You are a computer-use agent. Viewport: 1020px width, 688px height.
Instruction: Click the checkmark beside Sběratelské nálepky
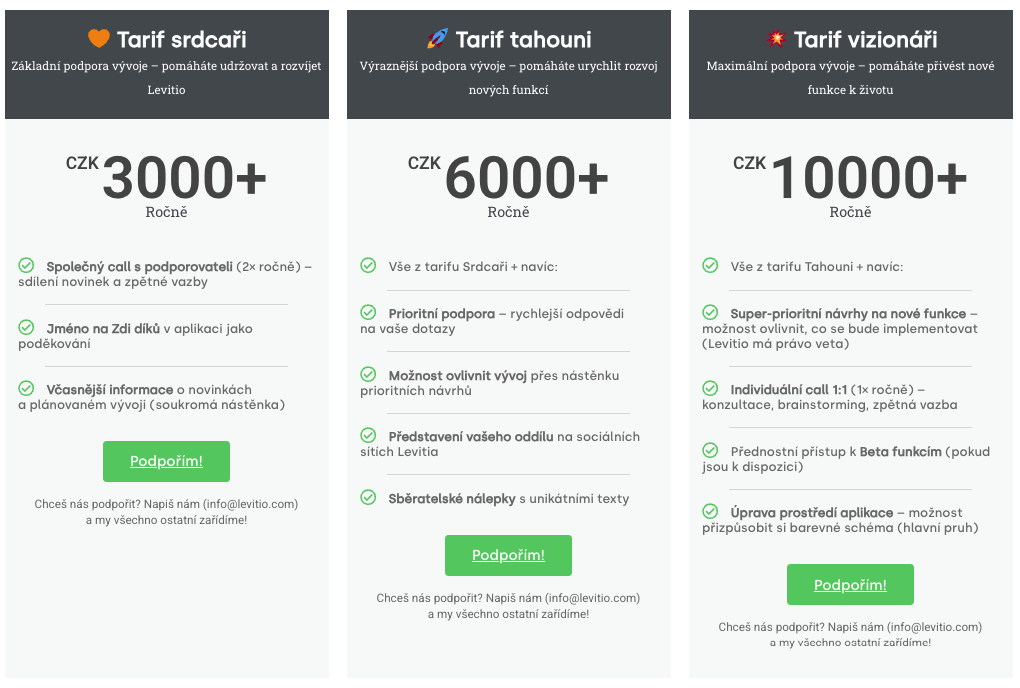[368, 497]
